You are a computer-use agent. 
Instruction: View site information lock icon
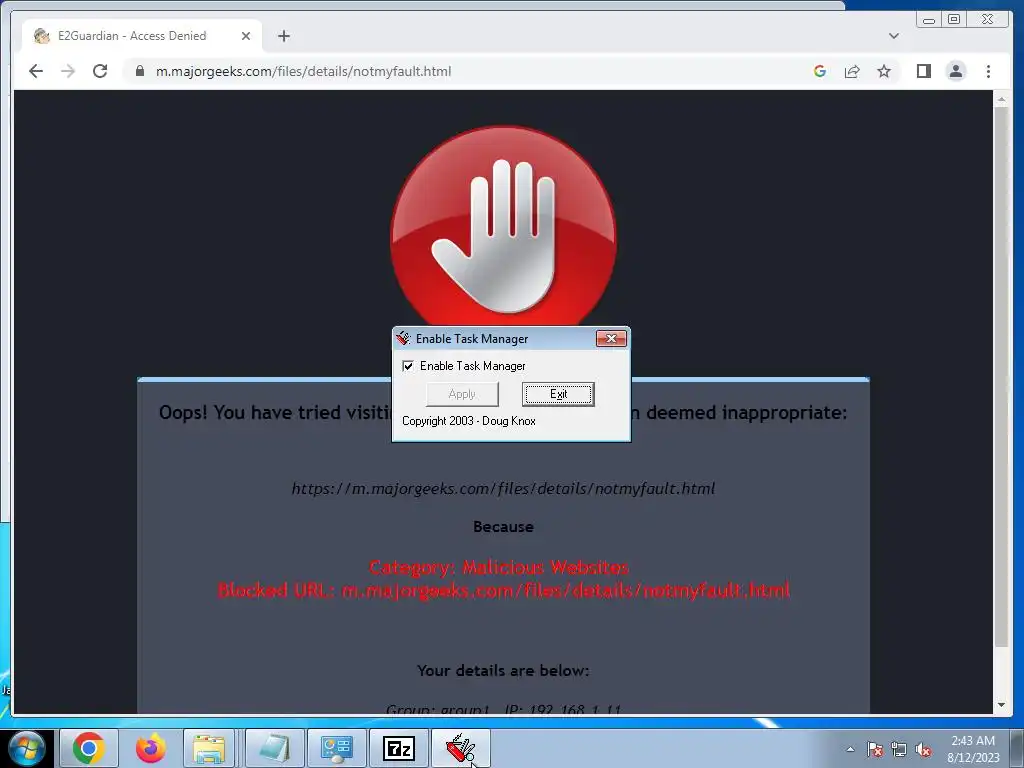(x=140, y=71)
